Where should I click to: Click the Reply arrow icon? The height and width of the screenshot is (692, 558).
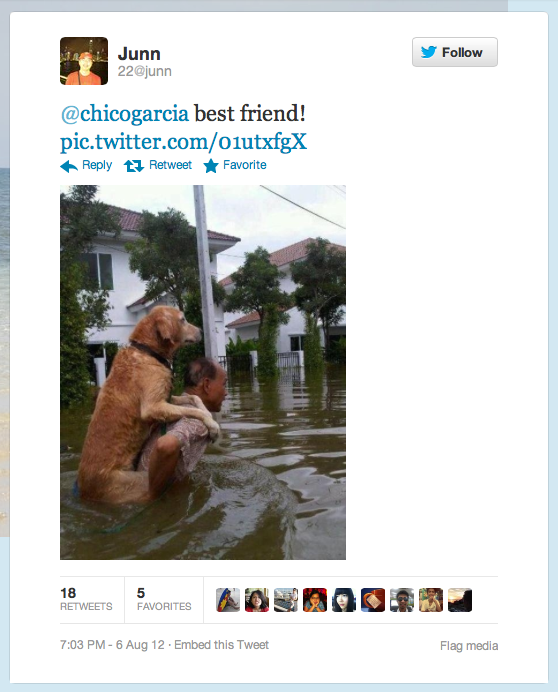(x=69, y=166)
